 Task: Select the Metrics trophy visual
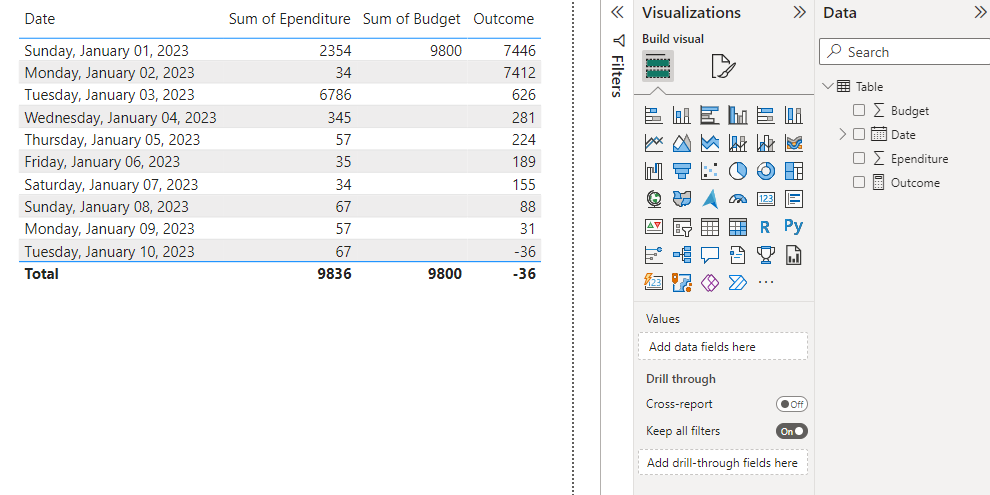pos(765,254)
